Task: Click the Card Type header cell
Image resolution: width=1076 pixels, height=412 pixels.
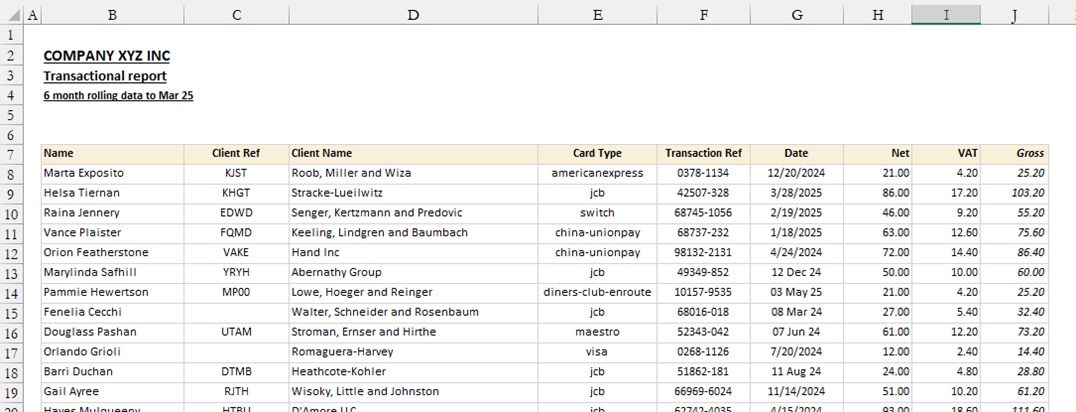Action: 597,154
